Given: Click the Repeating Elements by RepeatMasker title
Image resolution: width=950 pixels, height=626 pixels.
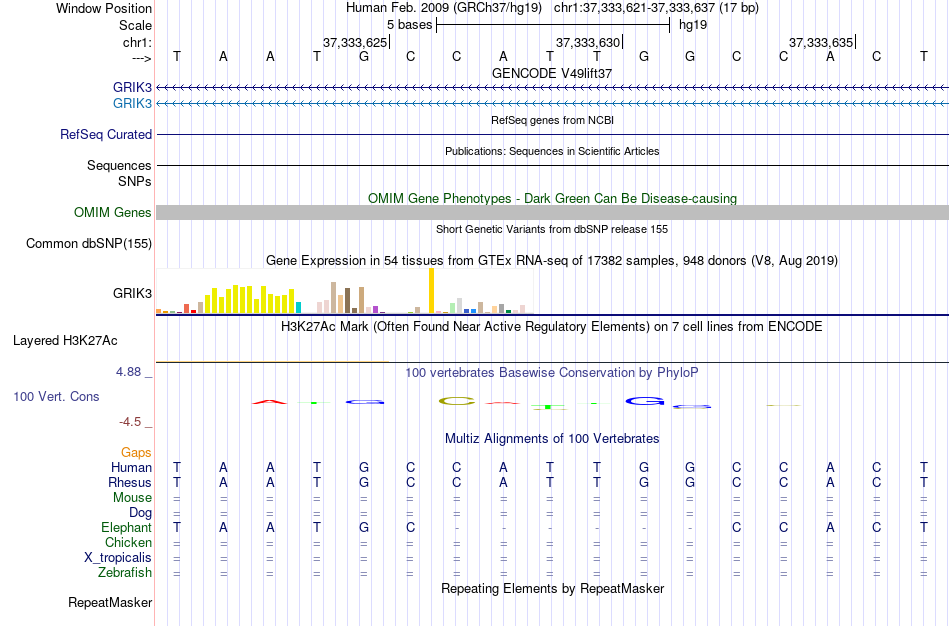Looking at the screenshot, I should pos(552,588).
